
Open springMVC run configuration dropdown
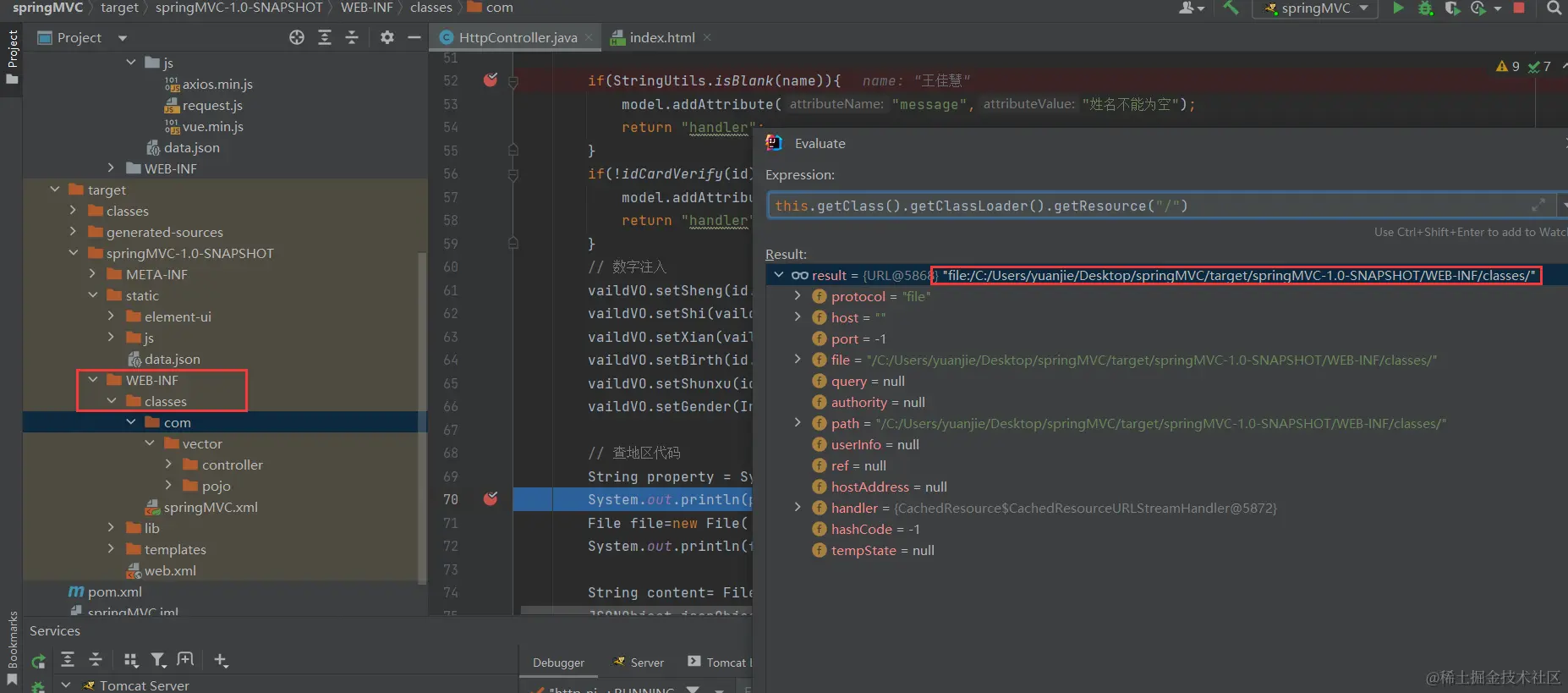(x=1315, y=8)
